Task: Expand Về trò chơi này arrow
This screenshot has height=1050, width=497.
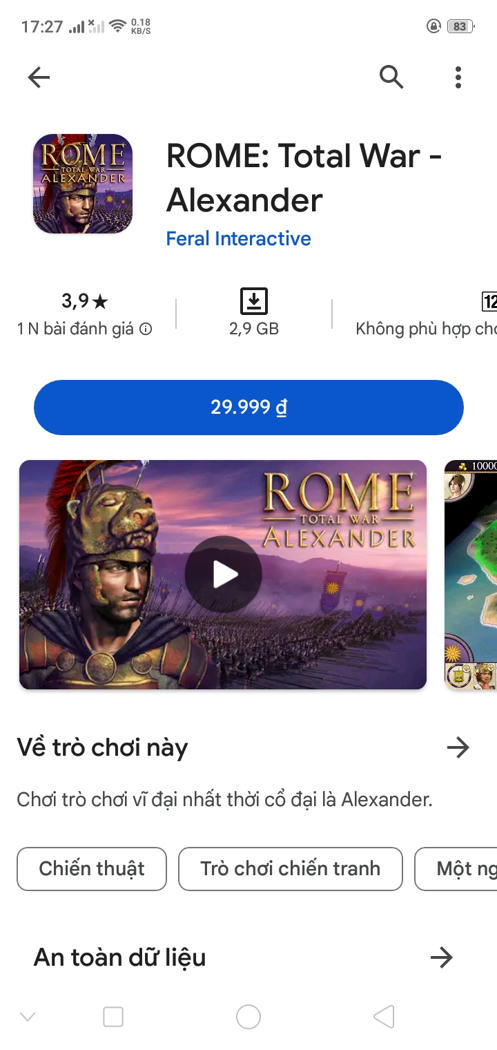Action: (458, 747)
